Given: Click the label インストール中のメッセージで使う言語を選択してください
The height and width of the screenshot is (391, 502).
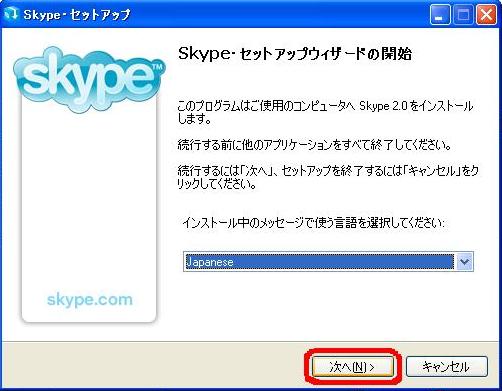Looking at the screenshot, I should [x=313, y=223].
